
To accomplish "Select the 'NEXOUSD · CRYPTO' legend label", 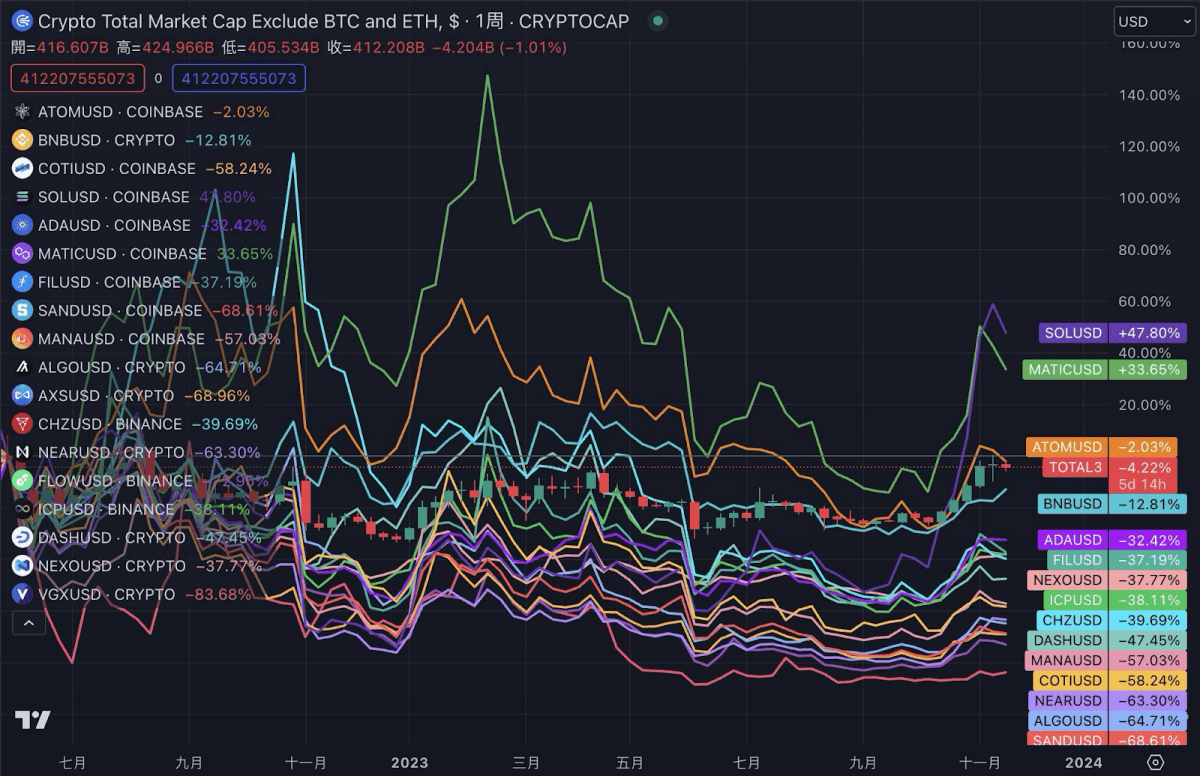I will coord(112,566).
